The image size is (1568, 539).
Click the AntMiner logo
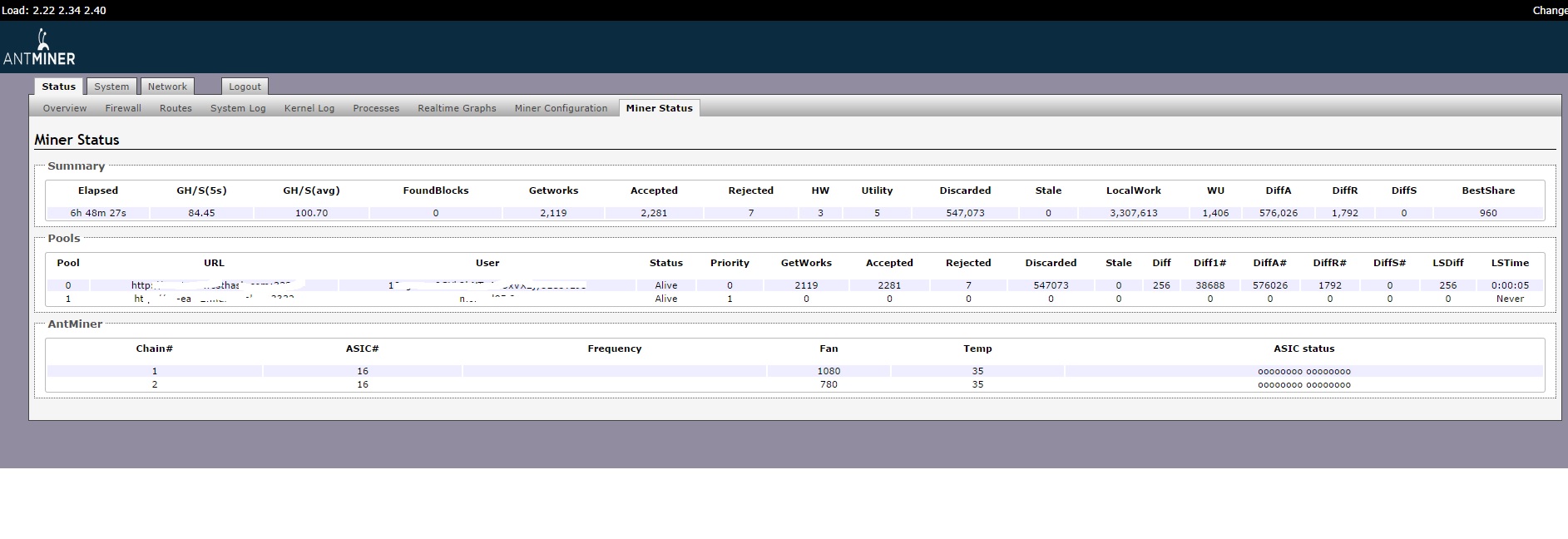pos(39,47)
